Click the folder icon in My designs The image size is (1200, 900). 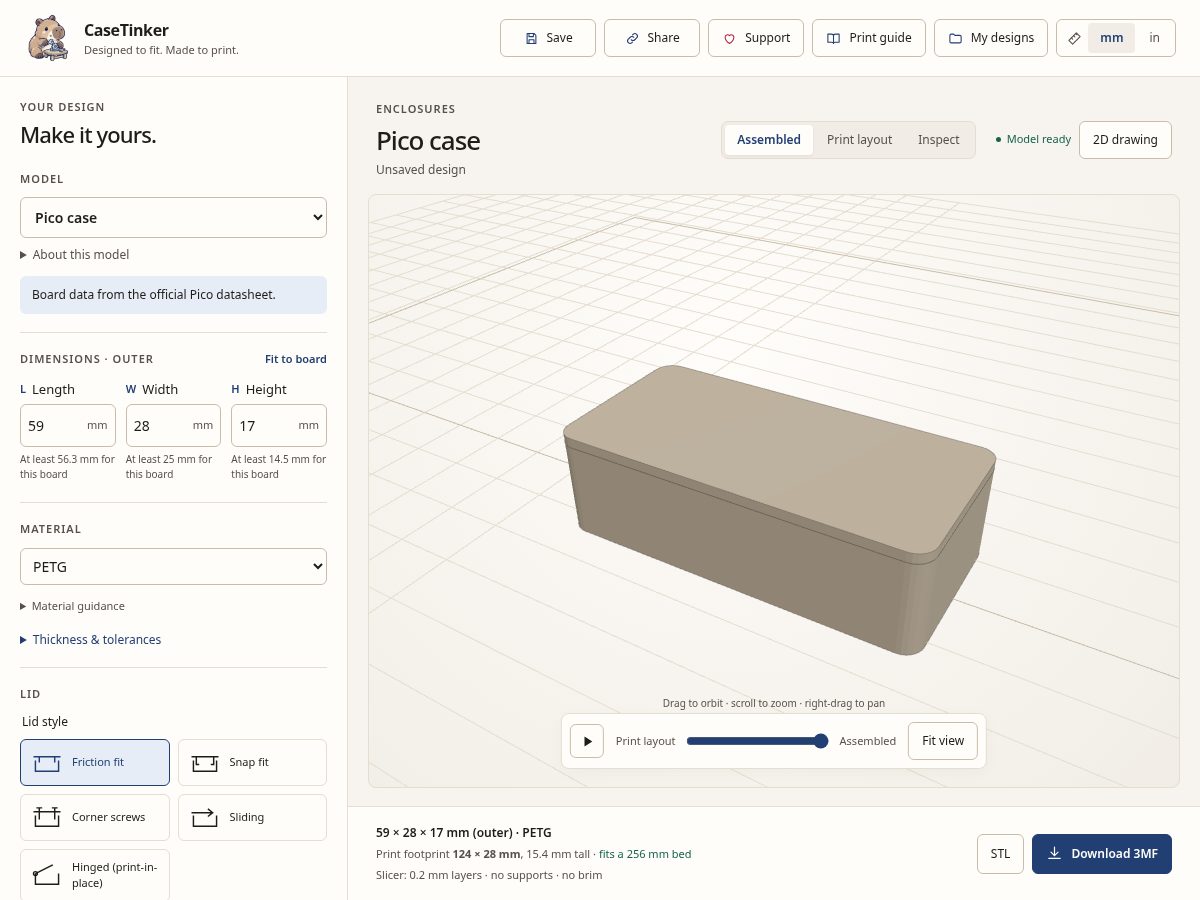(955, 38)
